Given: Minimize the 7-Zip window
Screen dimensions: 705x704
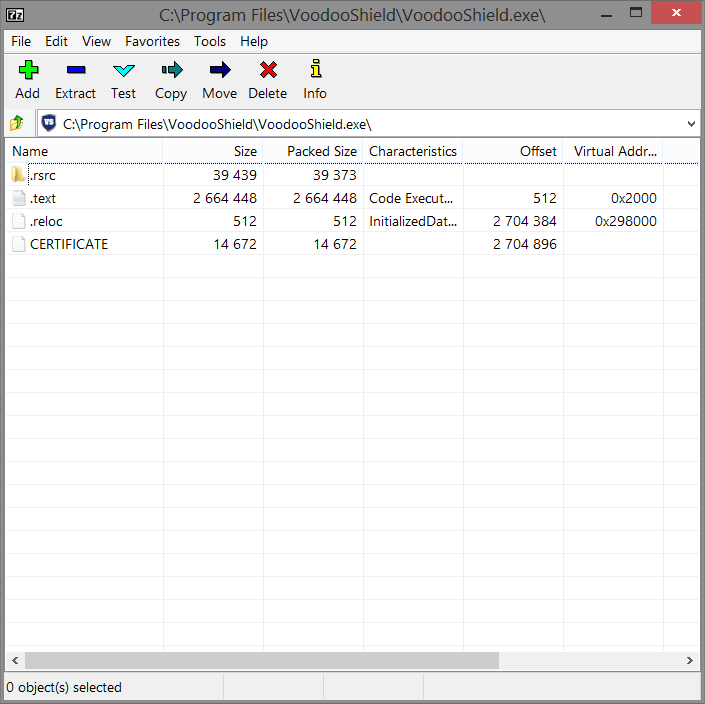Looking at the screenshot, I should pyautogui.click(x=607, y=14).
